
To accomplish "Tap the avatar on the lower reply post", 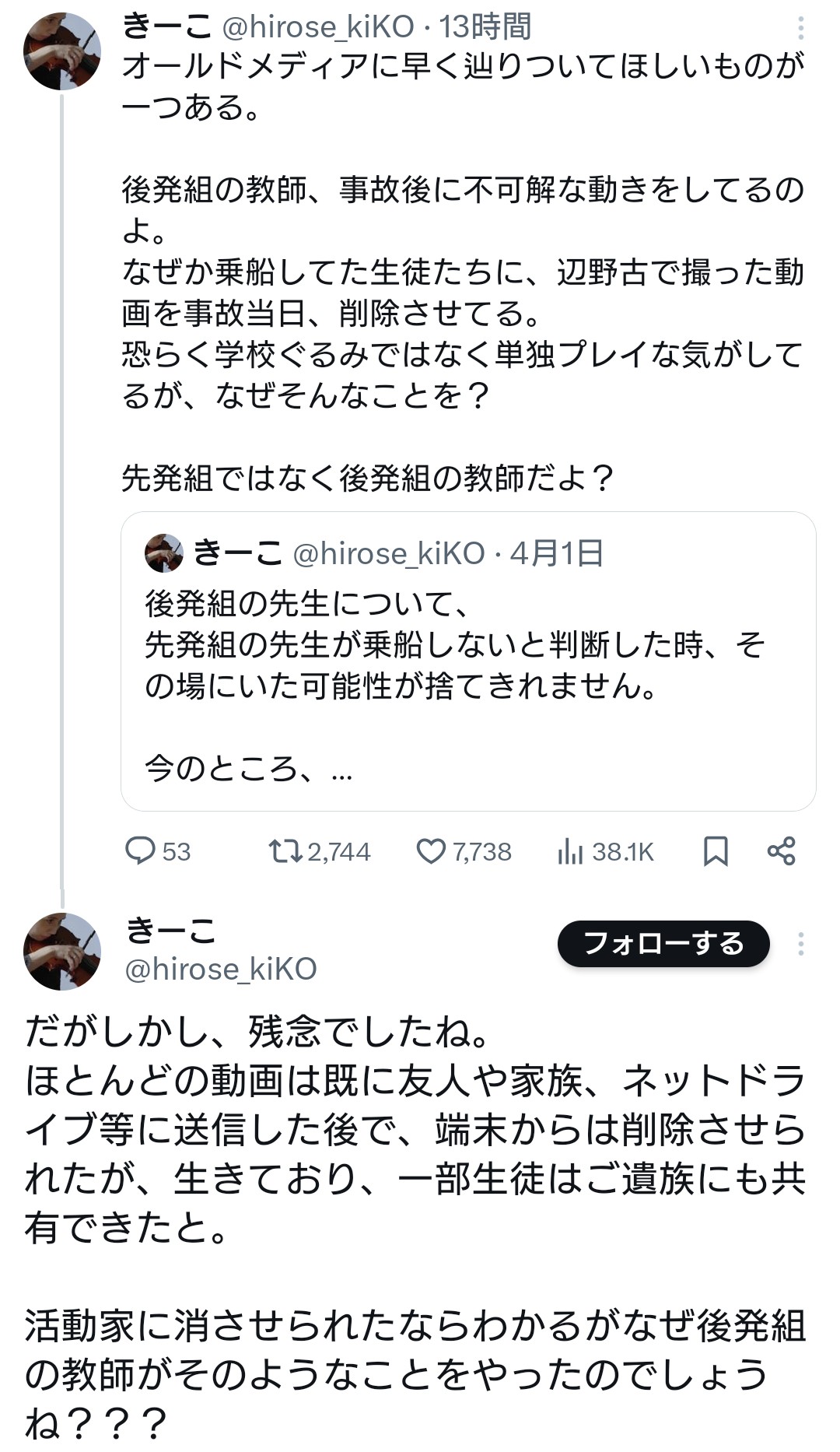I will click(x=62, y=951).
